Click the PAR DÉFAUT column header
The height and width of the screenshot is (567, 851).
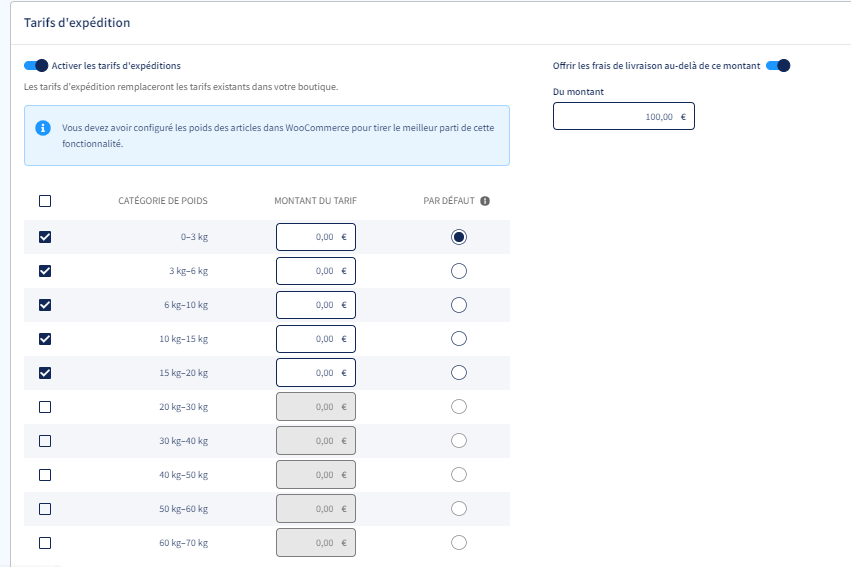449,201
